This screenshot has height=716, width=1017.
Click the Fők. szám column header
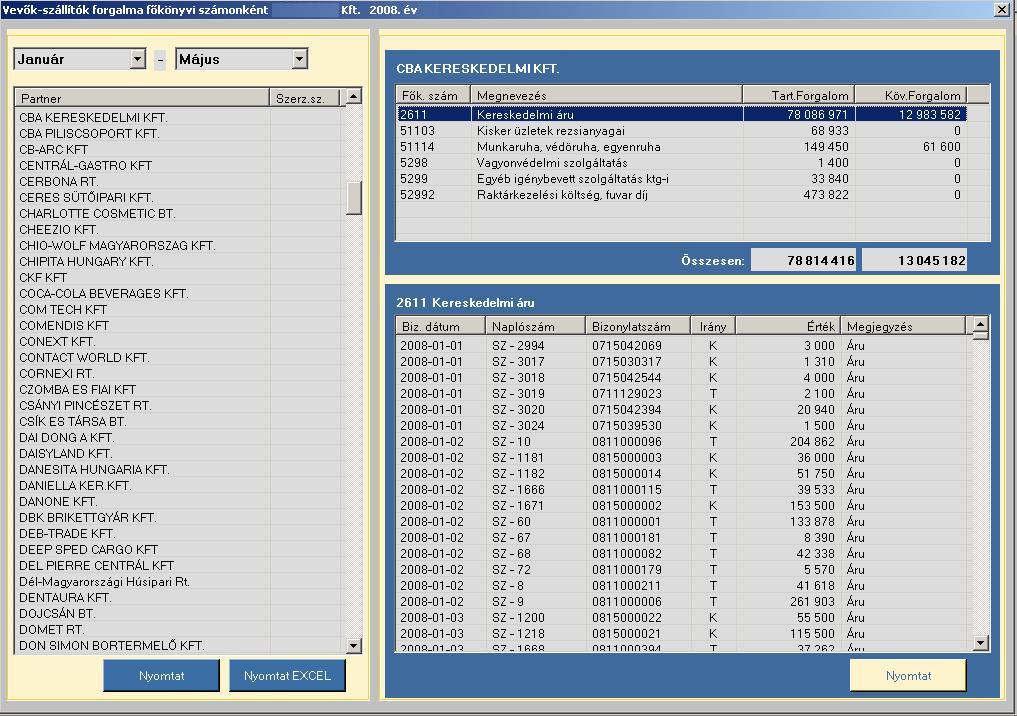pyautogui.click(x=433, y=95)
